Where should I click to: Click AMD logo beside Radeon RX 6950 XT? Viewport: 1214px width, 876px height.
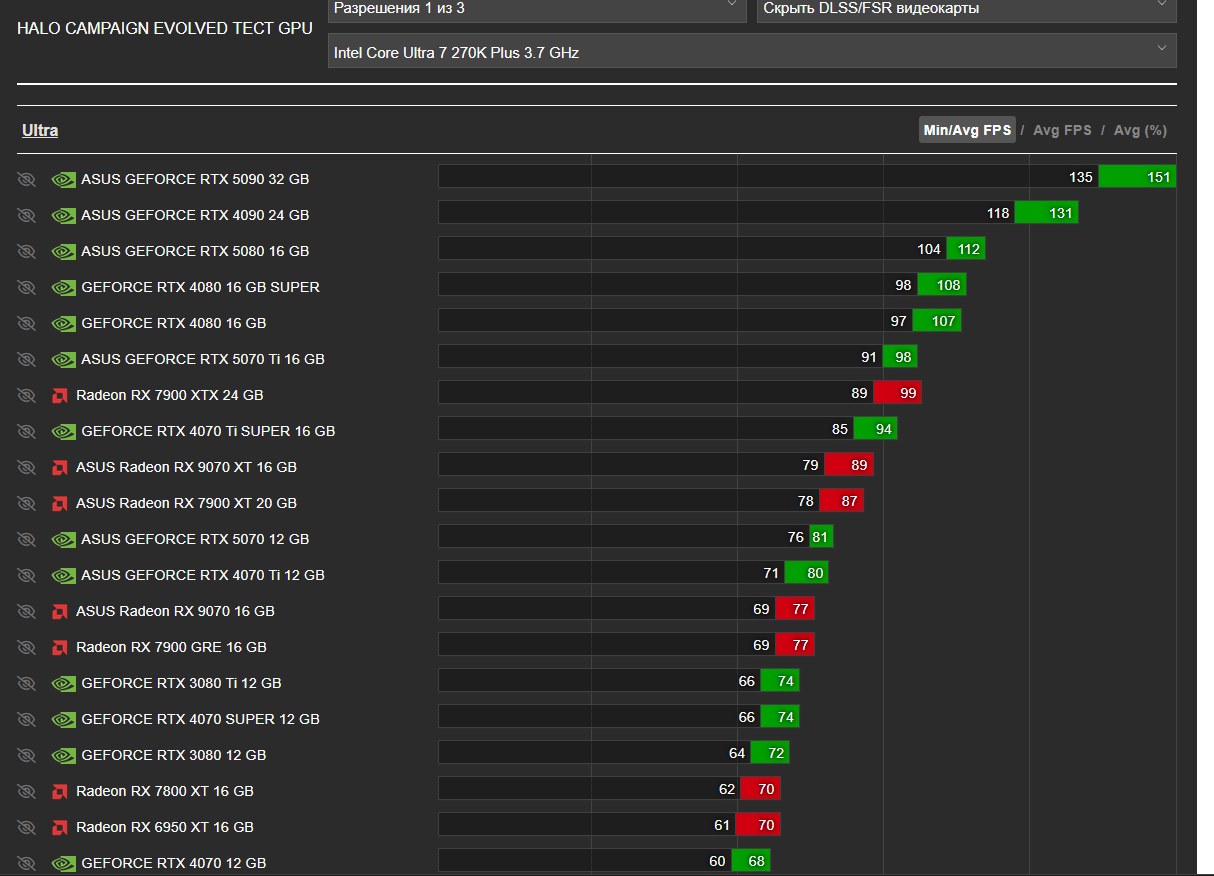click(60, 828)
